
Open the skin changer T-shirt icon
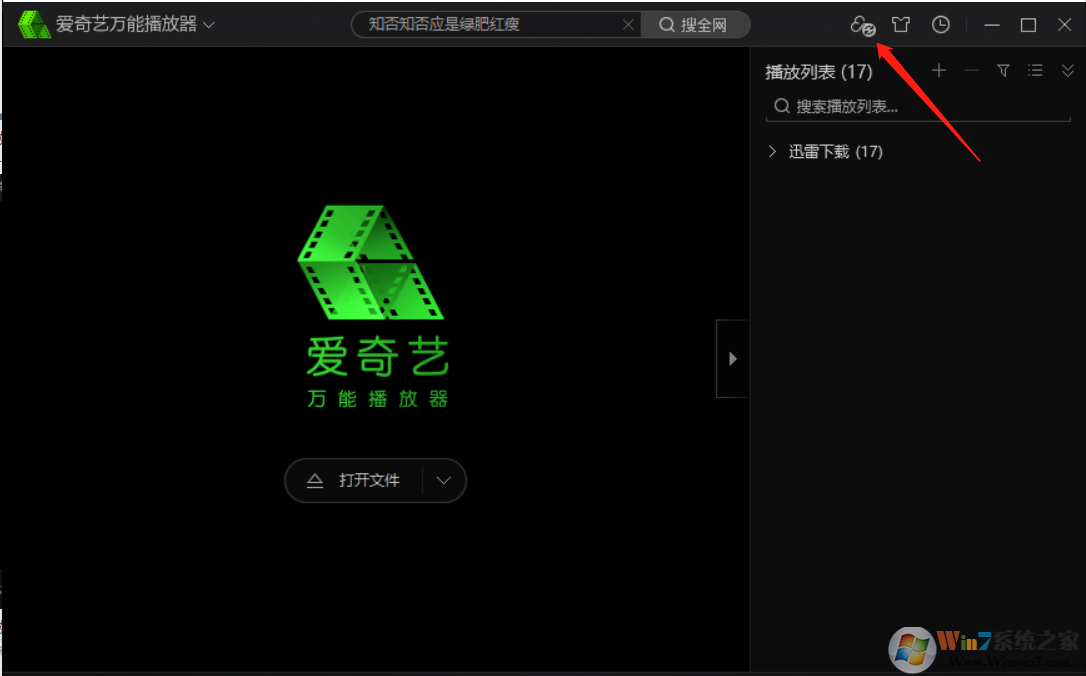pos(901,25)
